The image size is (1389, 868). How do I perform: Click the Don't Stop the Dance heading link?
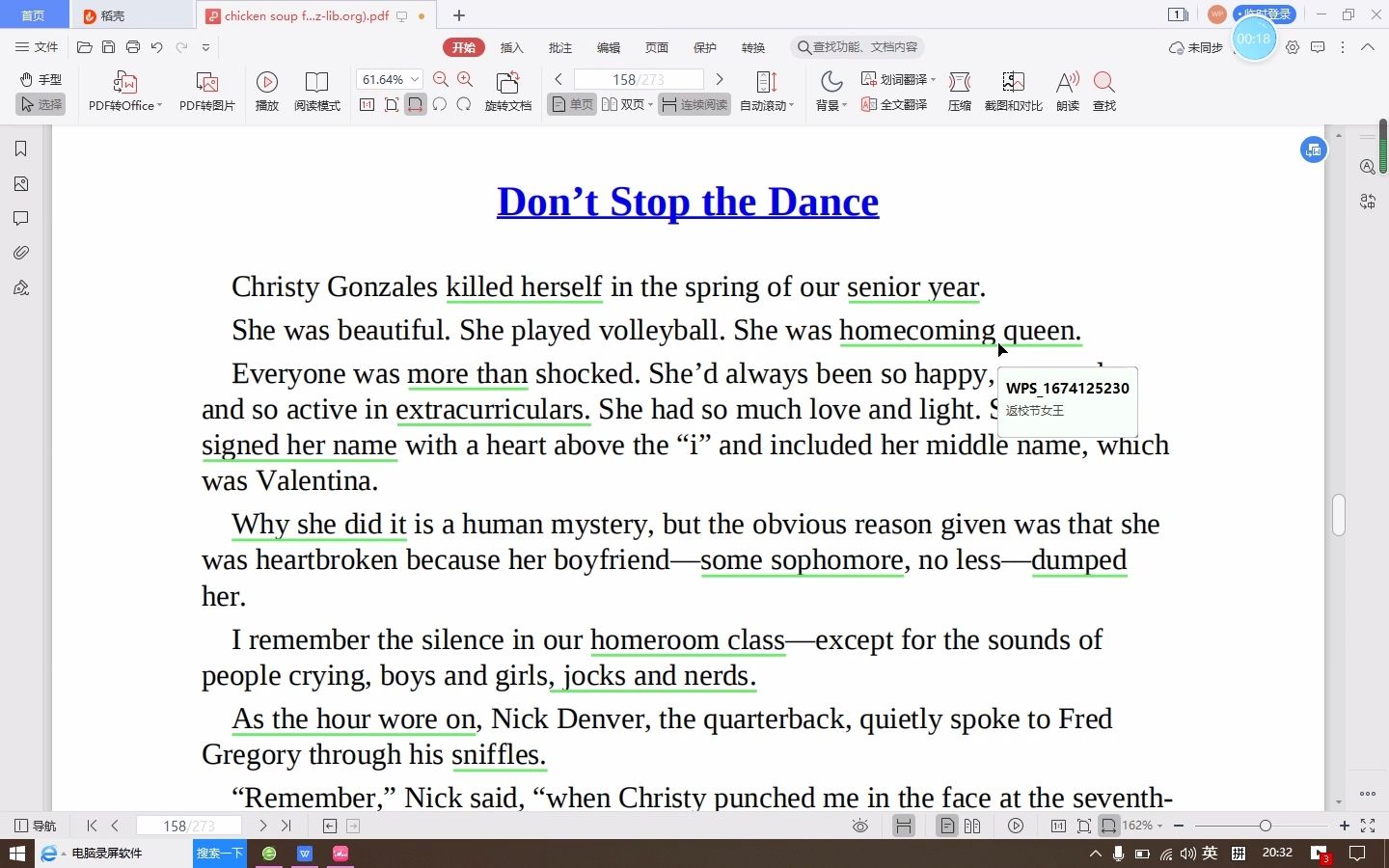(x=688, y=202)
